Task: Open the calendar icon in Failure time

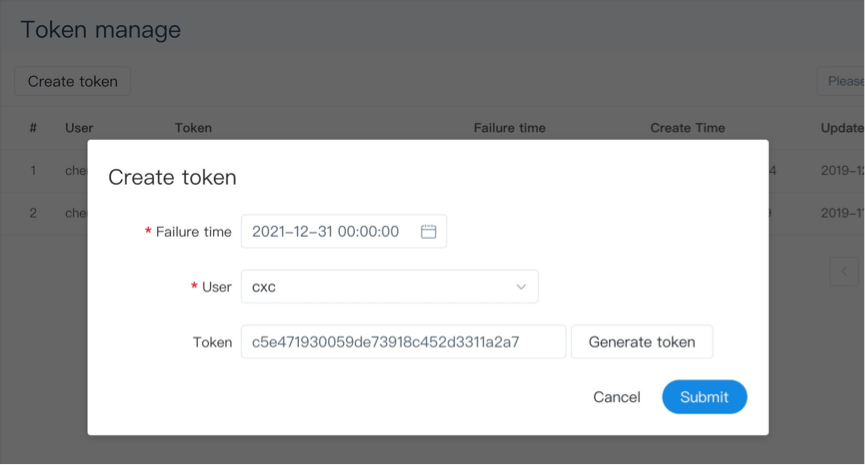Action: [428, 232]
